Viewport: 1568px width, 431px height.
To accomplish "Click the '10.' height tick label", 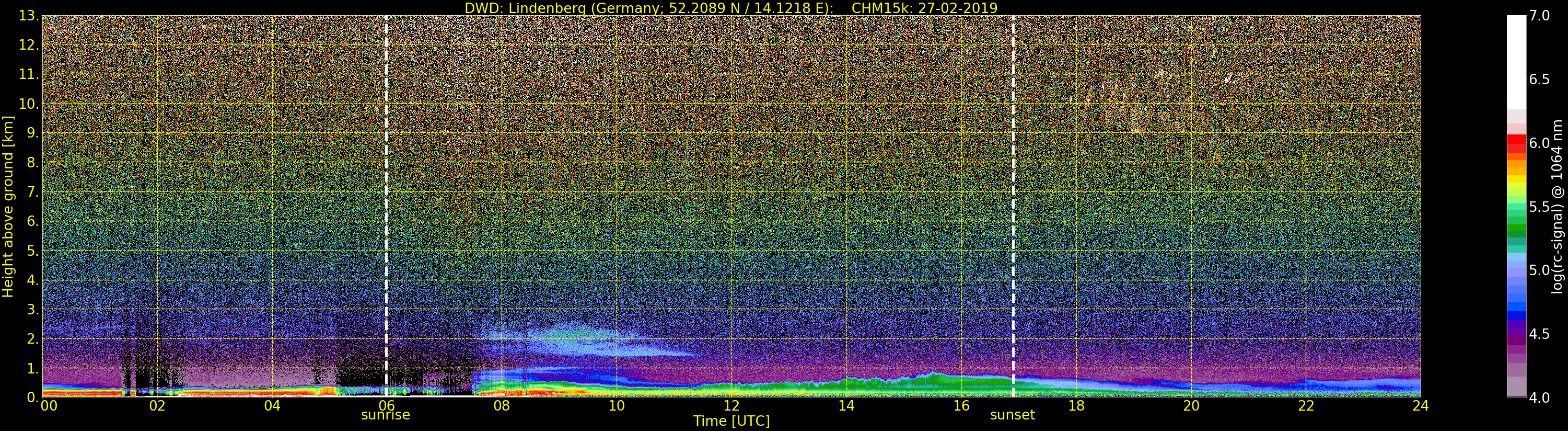I will point(29,104).
